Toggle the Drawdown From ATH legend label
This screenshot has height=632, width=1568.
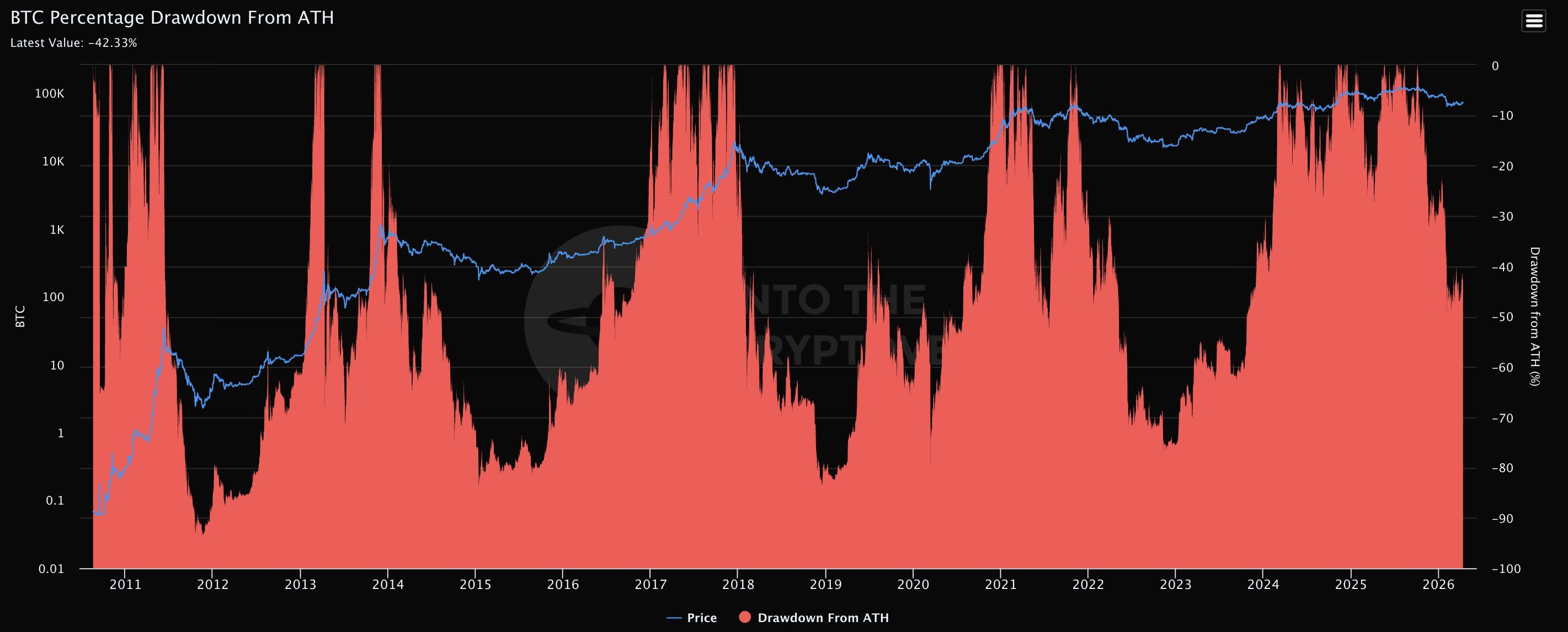(823, 618)
